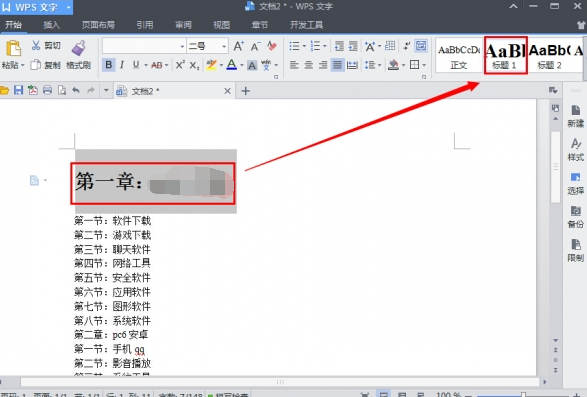
Task: Click the 备份 icon in right sidebar
Action: (575, 216)
